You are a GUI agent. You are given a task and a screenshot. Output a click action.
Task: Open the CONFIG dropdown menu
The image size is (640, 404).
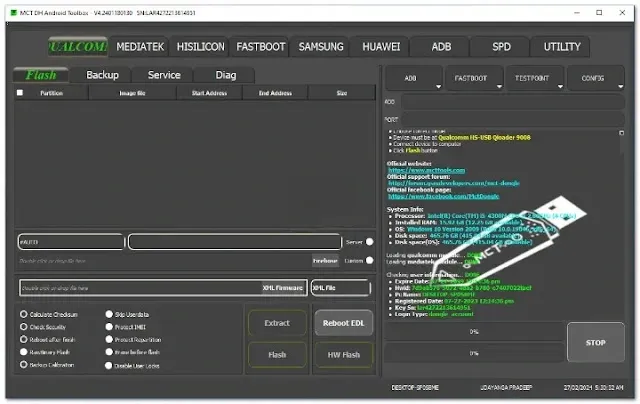(x=596, y=78)
